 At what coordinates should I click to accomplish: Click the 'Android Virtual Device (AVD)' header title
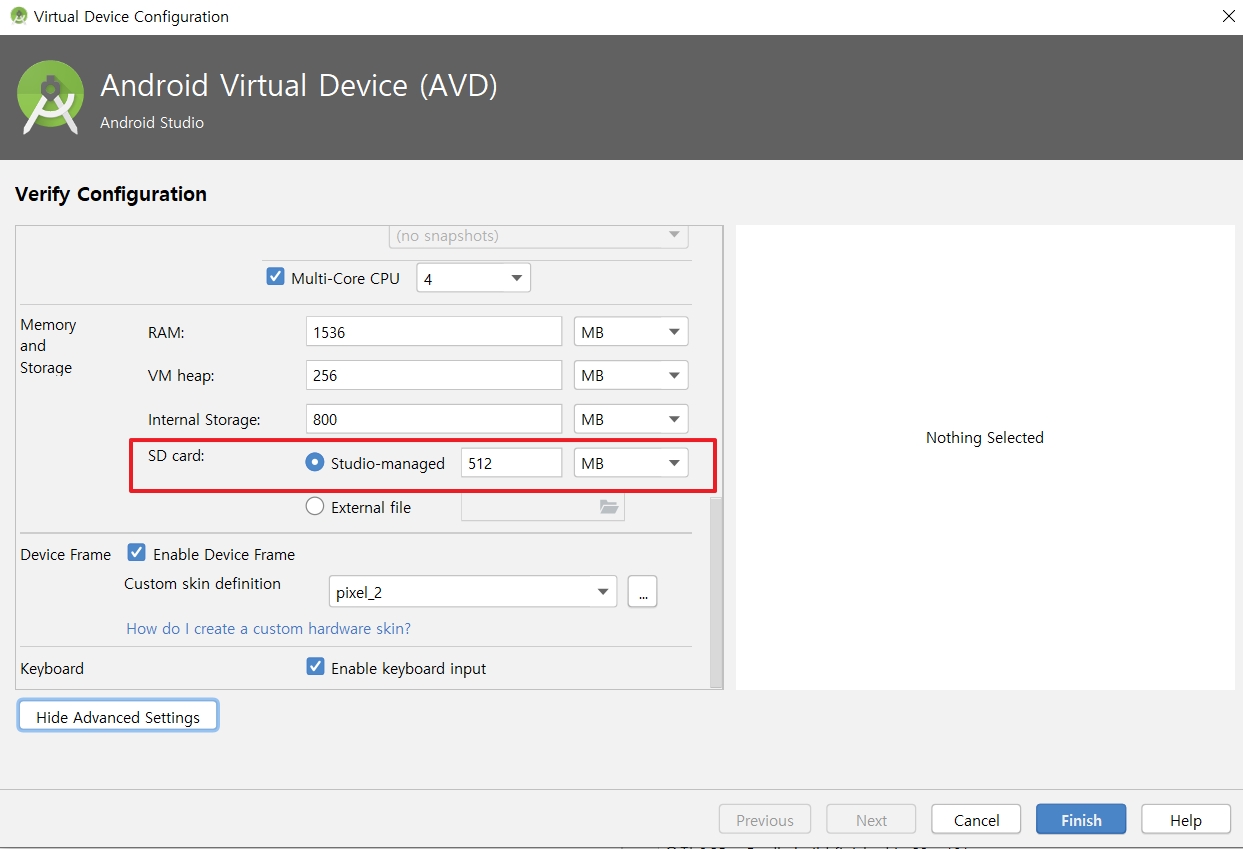299,85
